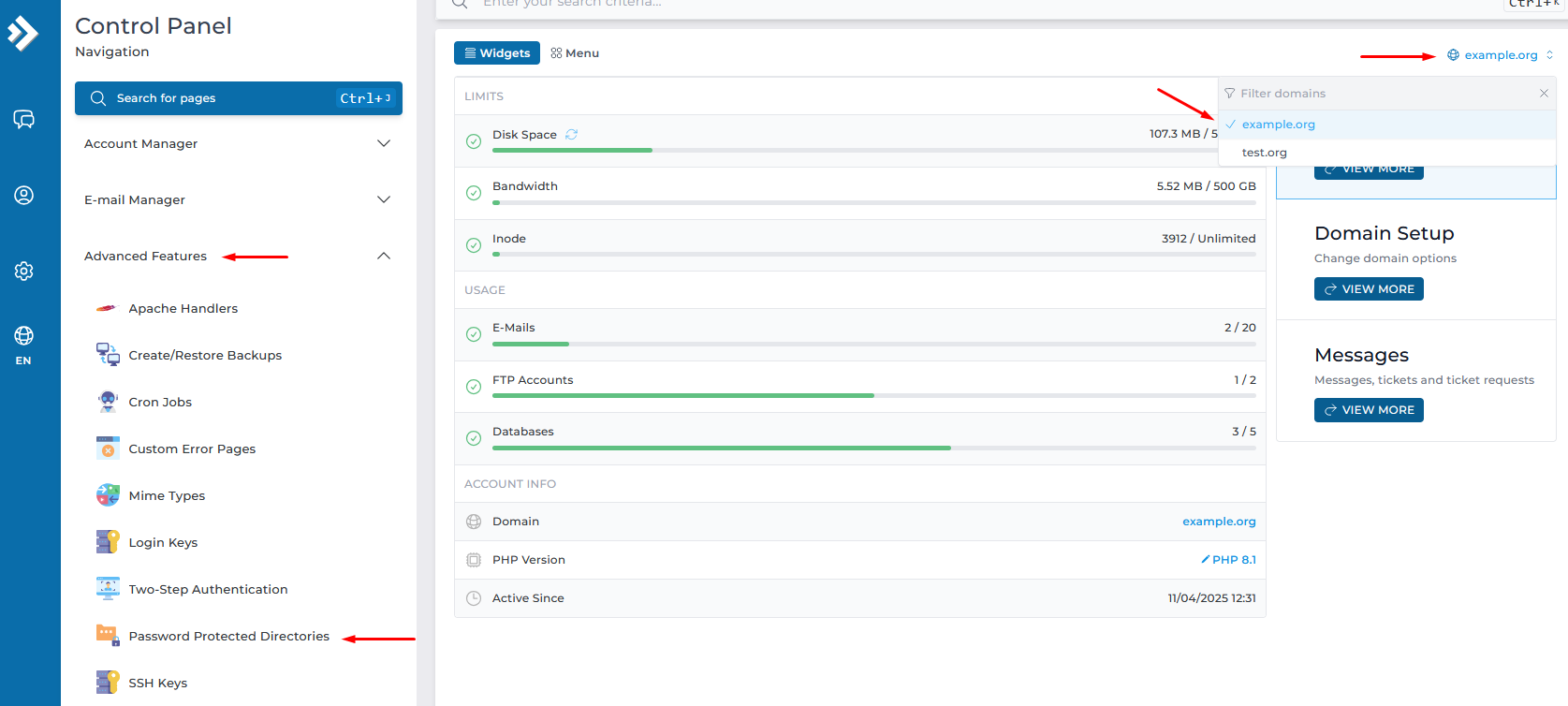Click View More under Domain Setup
Viewport: 1568px width, 706px height.
point(1368,289)
